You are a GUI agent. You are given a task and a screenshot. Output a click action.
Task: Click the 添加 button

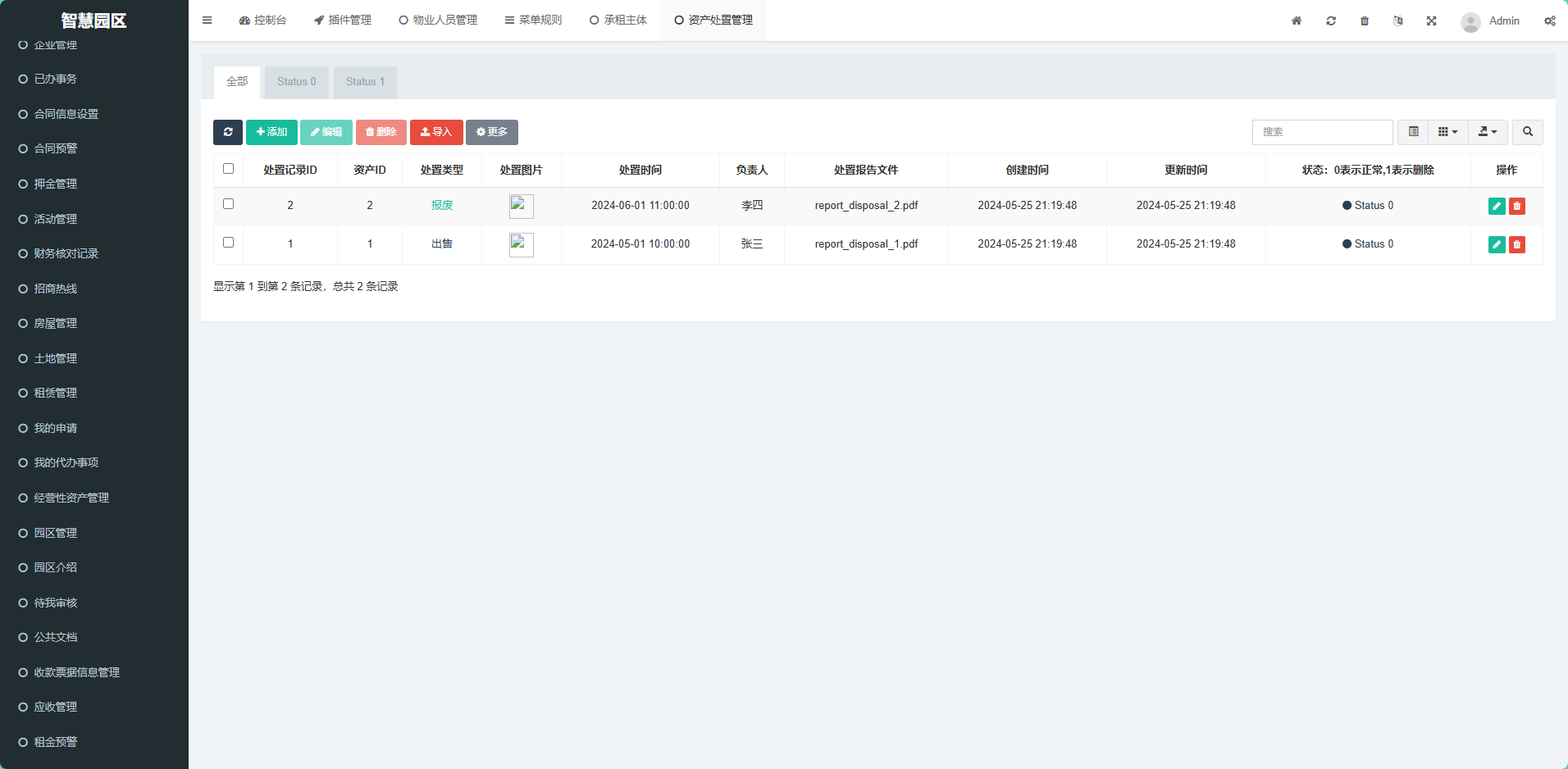click(x=271, y=132)
